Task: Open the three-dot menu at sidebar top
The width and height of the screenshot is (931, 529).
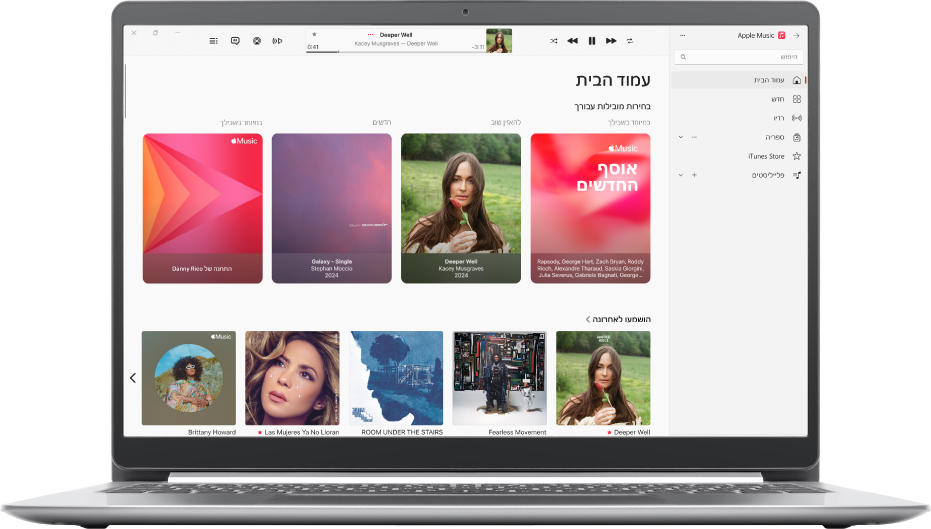Action: pos(682,36)
